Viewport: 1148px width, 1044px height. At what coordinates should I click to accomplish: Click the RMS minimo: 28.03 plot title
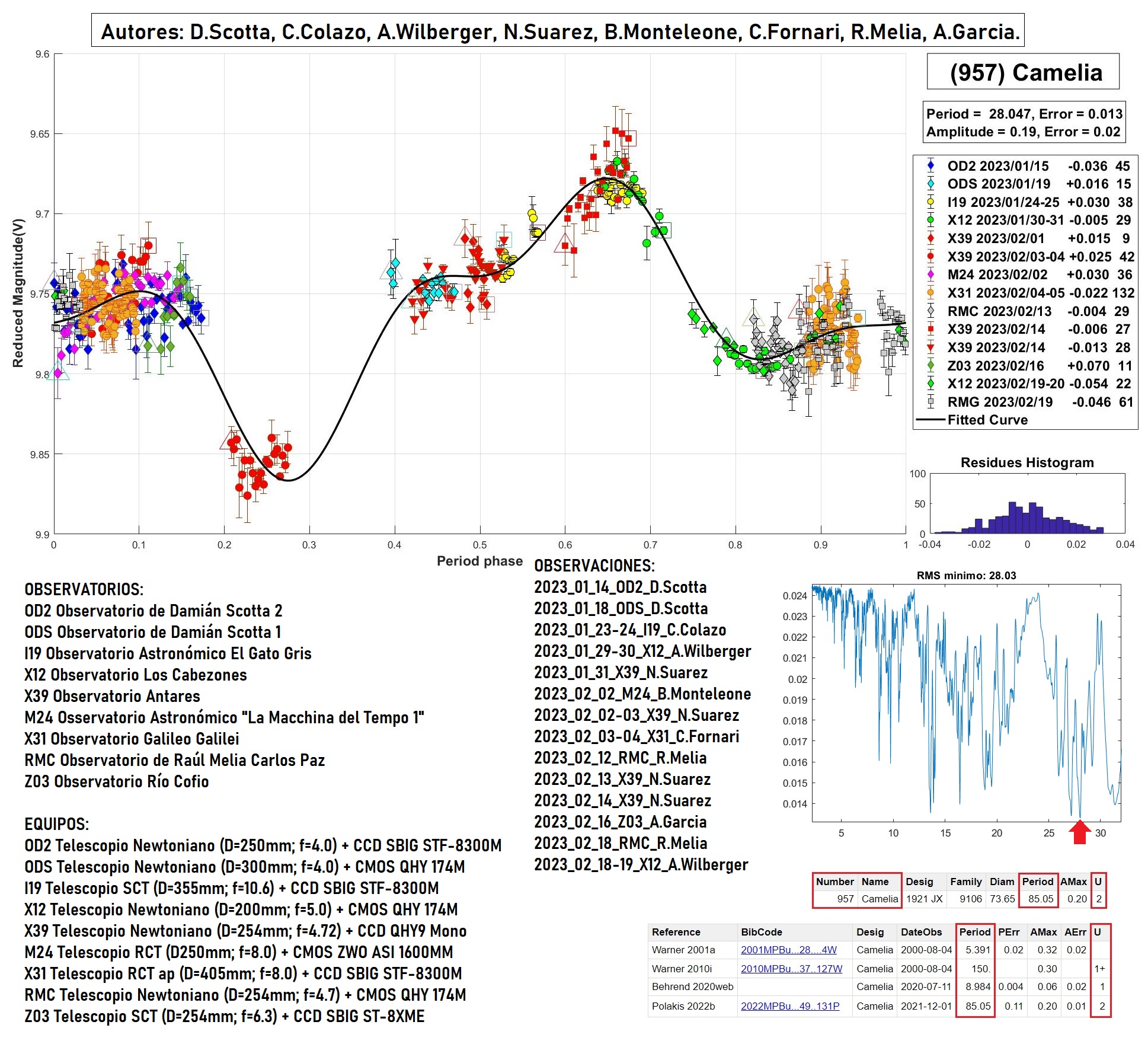point(966,575)
